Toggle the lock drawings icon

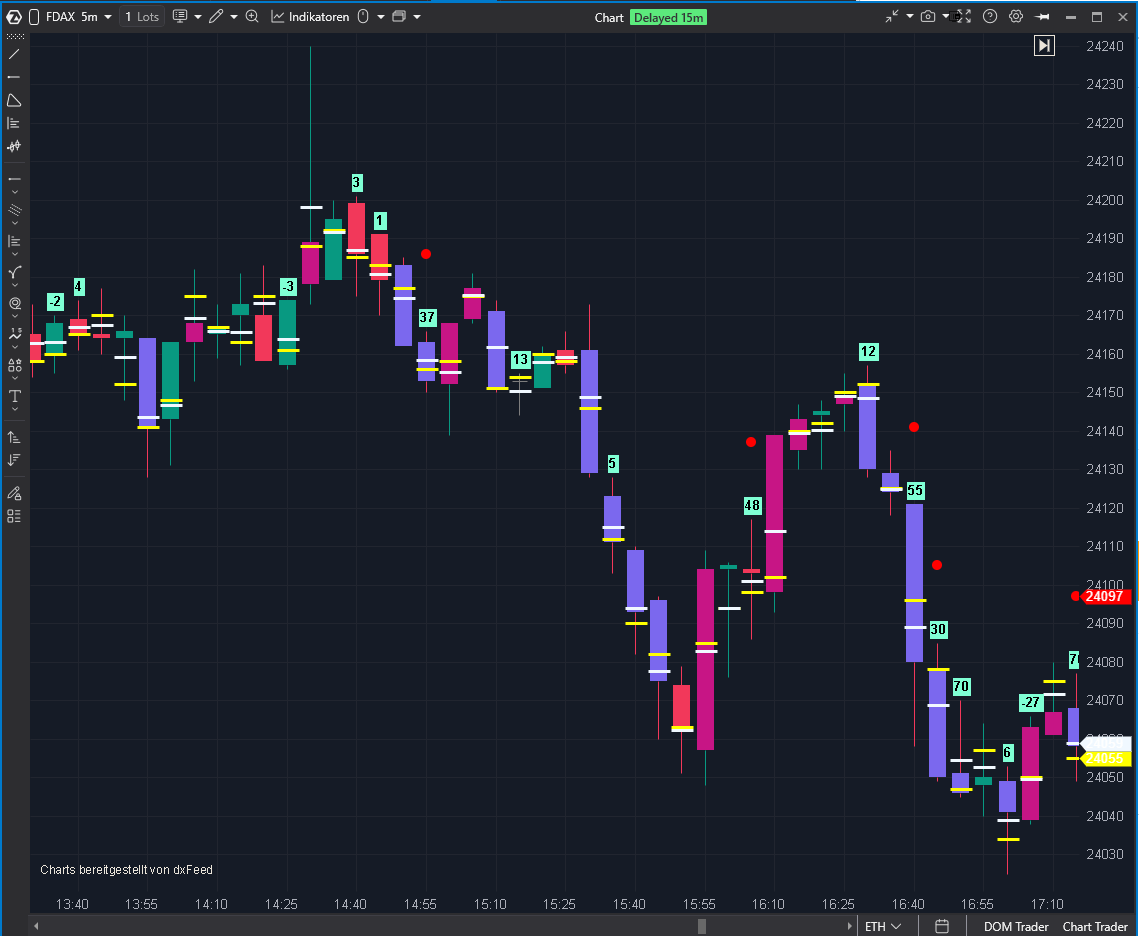[14, 493]
